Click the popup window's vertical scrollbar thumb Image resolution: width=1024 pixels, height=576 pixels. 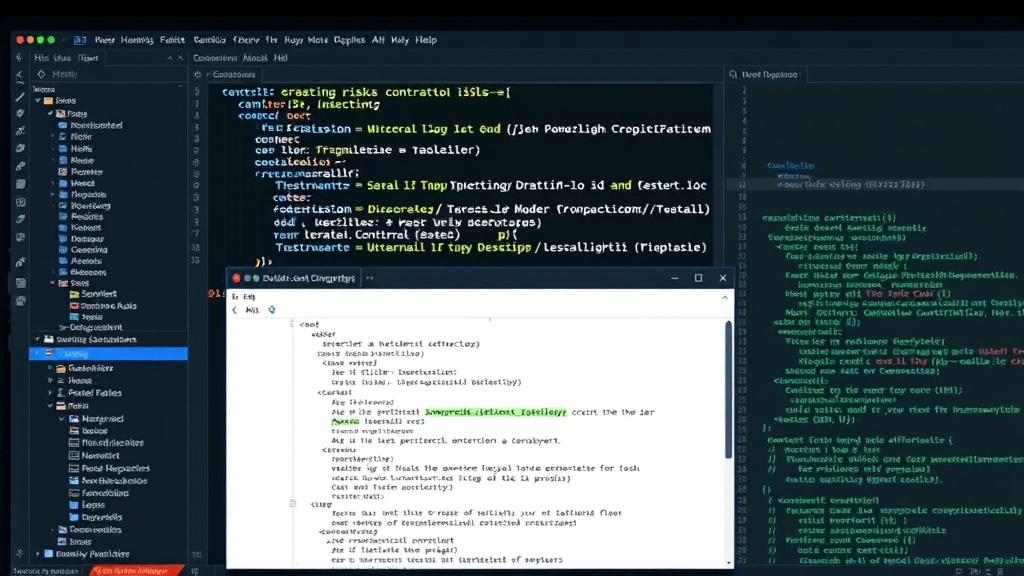click(728, 389)
